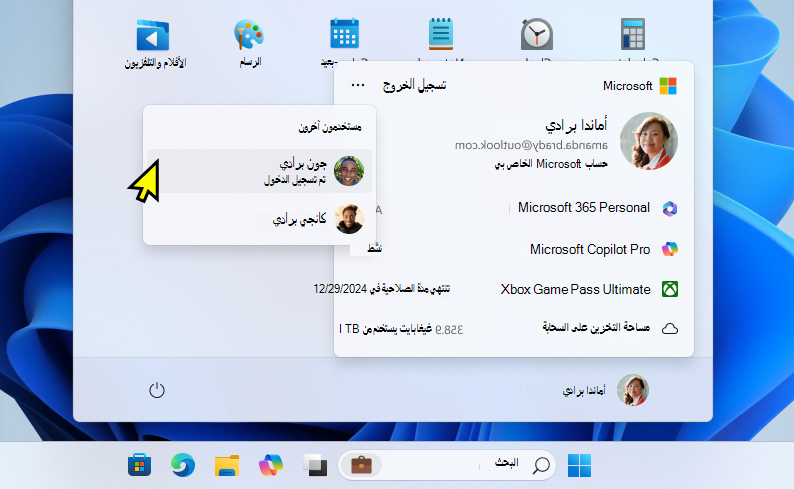The image size is (794, 489).
Task: Click the amanda.brady@outlook.com email text
Action: (x=531, y=146)
